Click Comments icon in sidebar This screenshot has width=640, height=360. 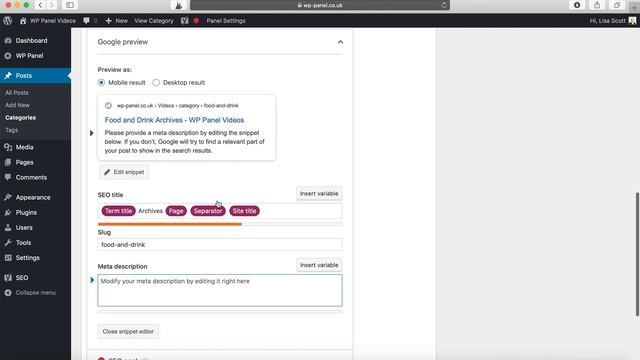[x=8, y=177]
